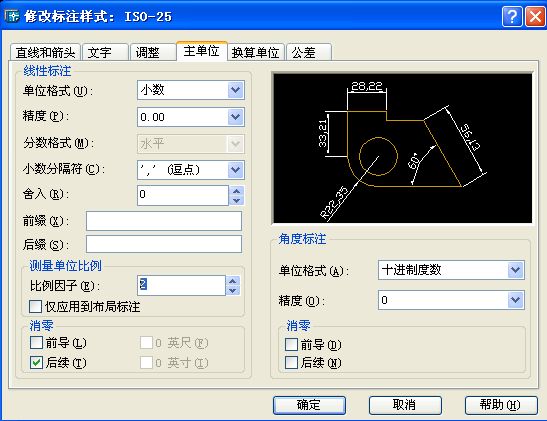547x421 pixels.
Task: Click the 比例因子 input field
Action: click(x=181, y=285)
